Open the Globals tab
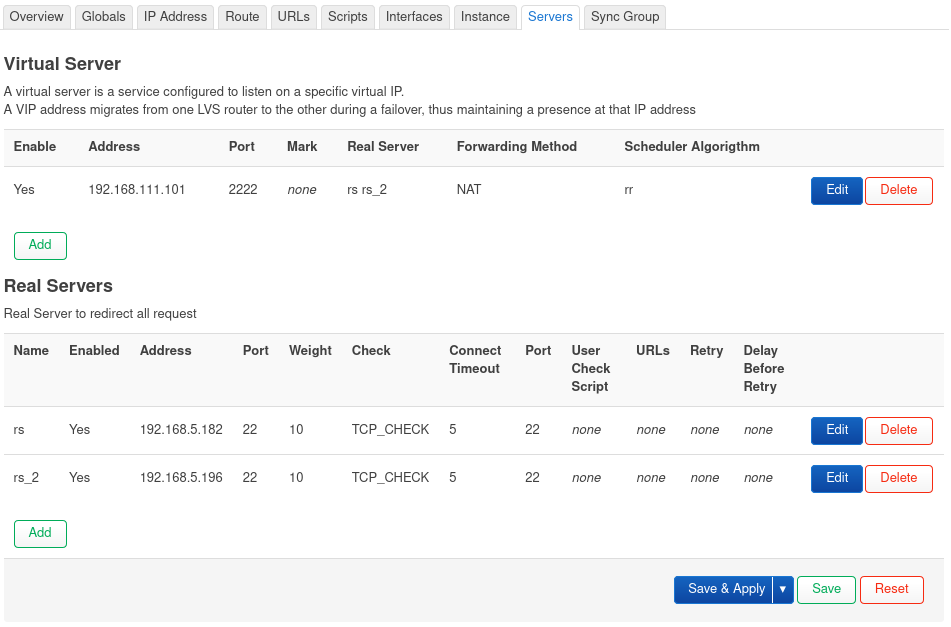The height and width of the screenshot is (627, 951). coord(103,16)
